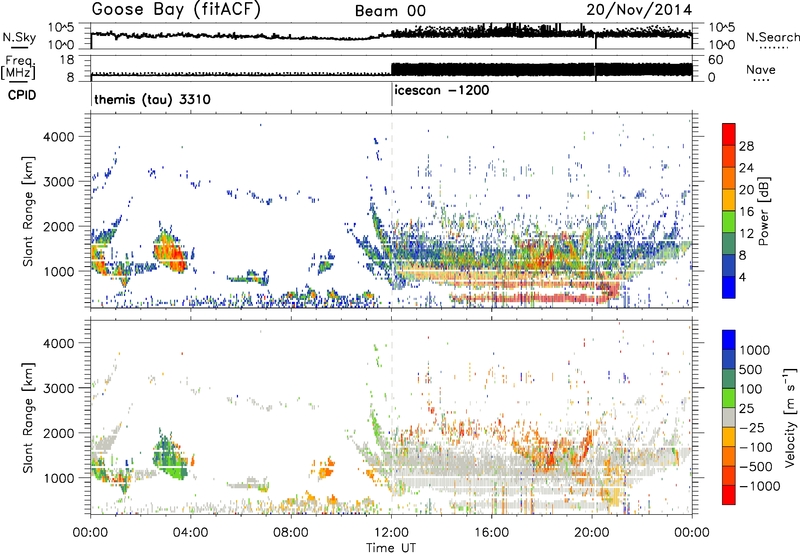Click the green velocity patch near 03:00

pyautogui.click(x=171, y=457)
